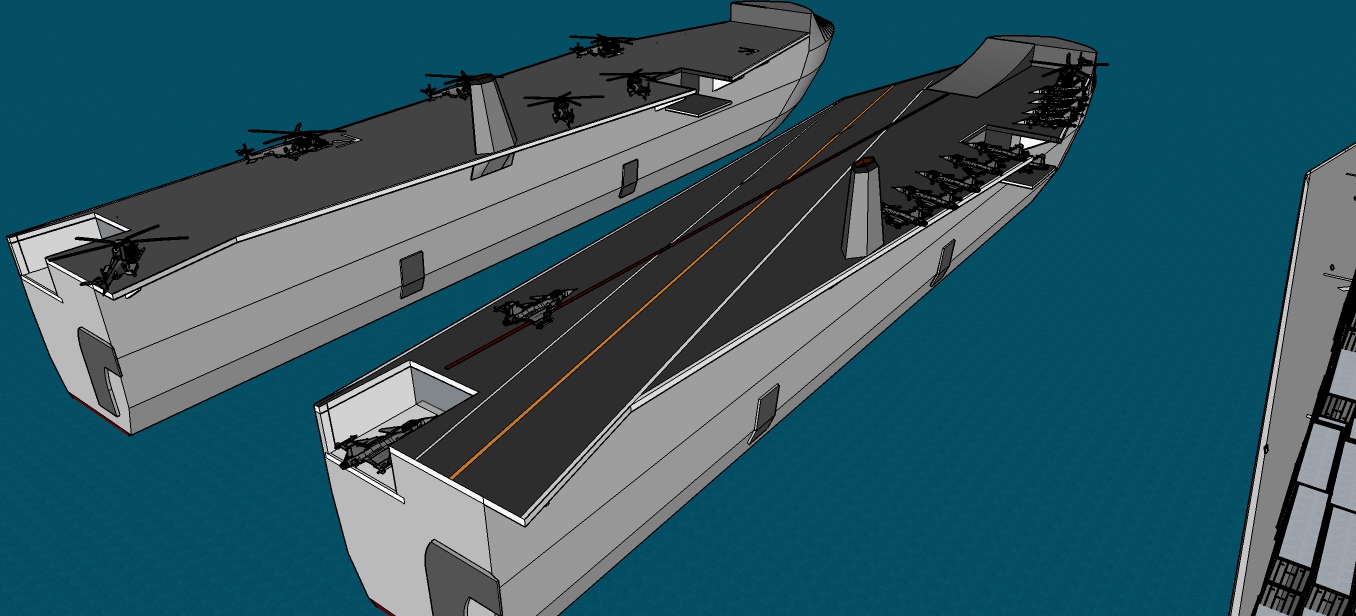Click the stern door of the helicopter carrier
The image size is (1356, 616).
click(99, 370)
